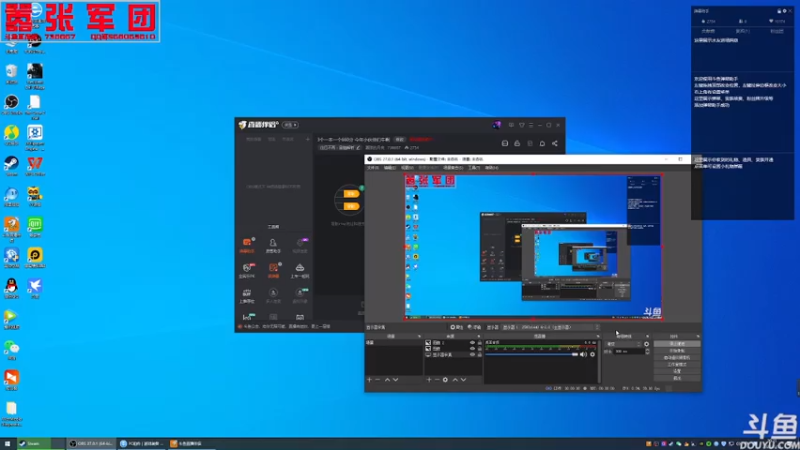Open audio mixer dock header menu icon
Image resolution: width=800 pixels, height=450 pixels.
(598, 336)
